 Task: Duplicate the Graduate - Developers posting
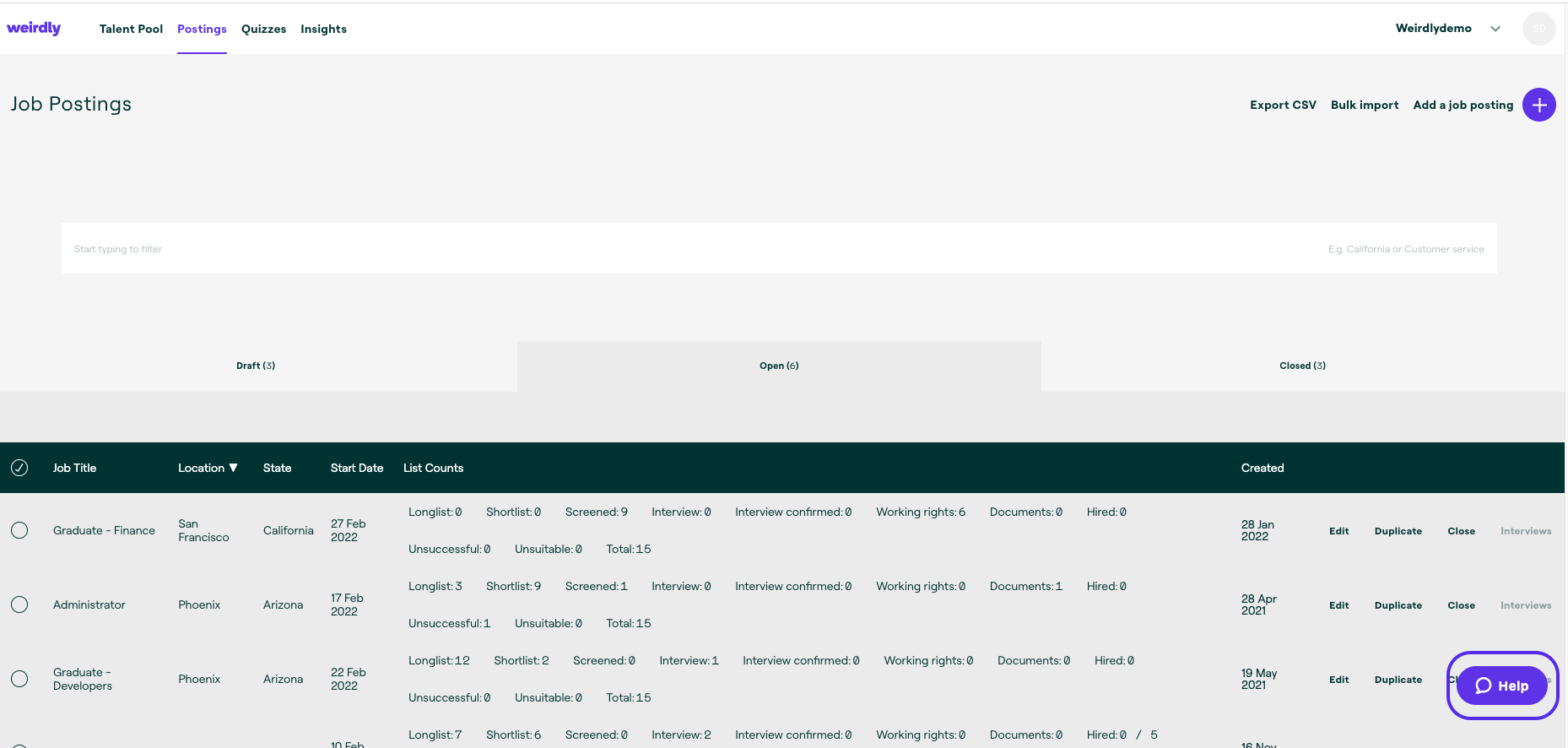coord(1398,680)
